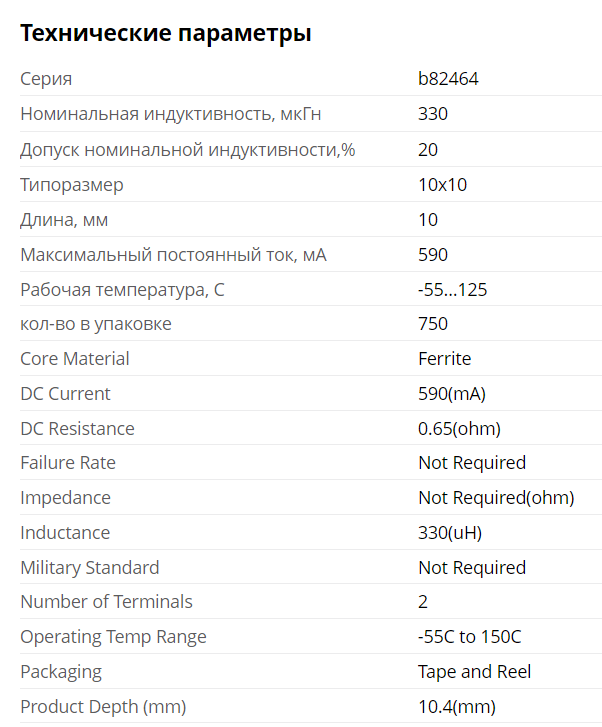
Task: Select the "Number of Terminals" label
Action: pyautogui.click(x=106, y=602)
